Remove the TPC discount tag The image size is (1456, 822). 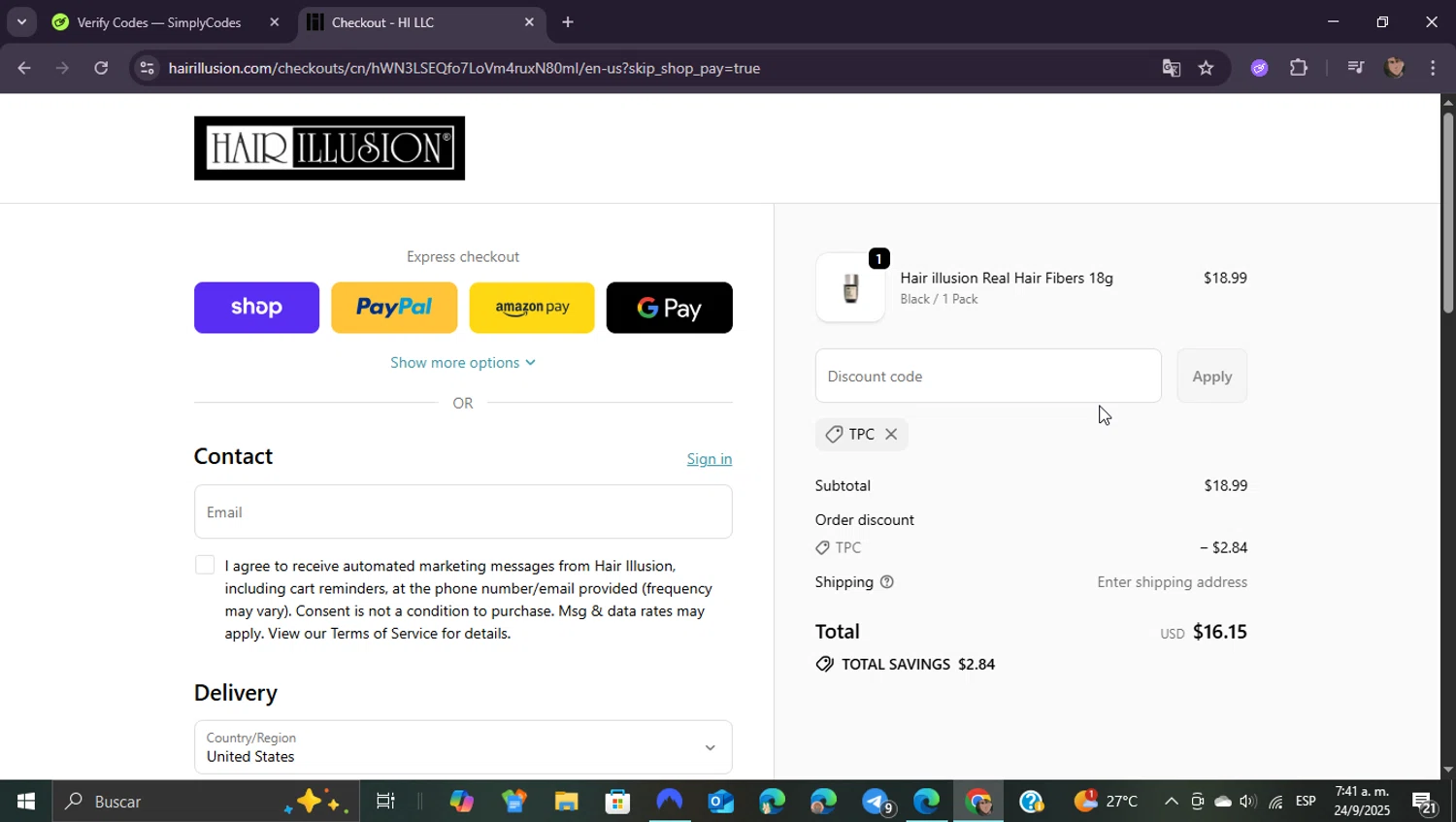[891, 434]
